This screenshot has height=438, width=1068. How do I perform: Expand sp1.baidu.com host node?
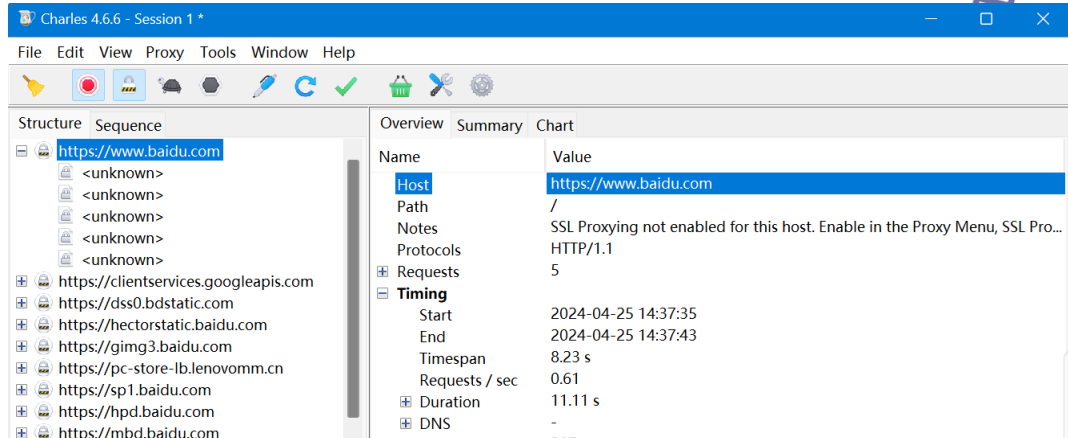click(22, 390)
